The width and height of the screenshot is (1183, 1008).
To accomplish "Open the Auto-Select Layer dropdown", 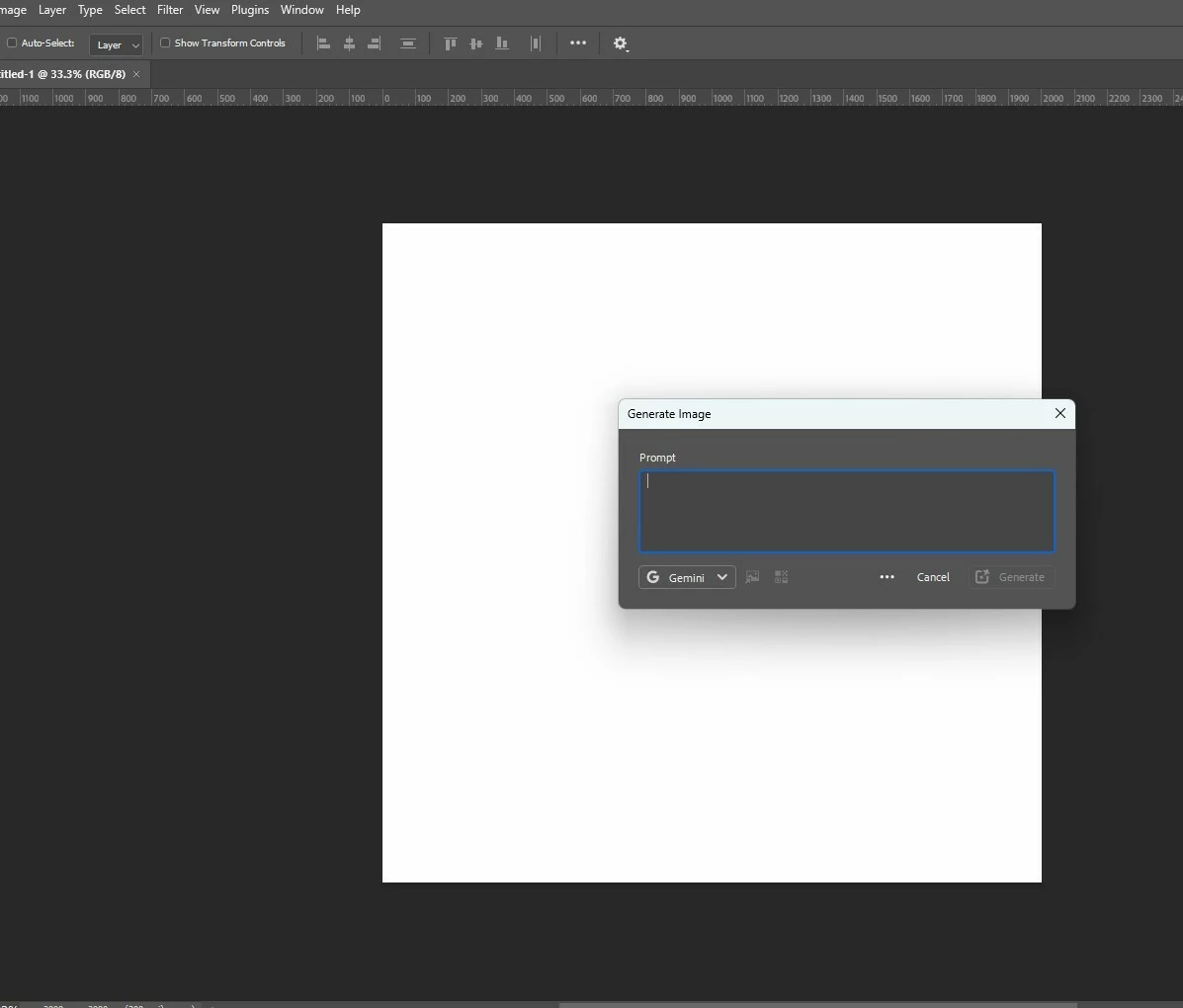I will 117,44.
